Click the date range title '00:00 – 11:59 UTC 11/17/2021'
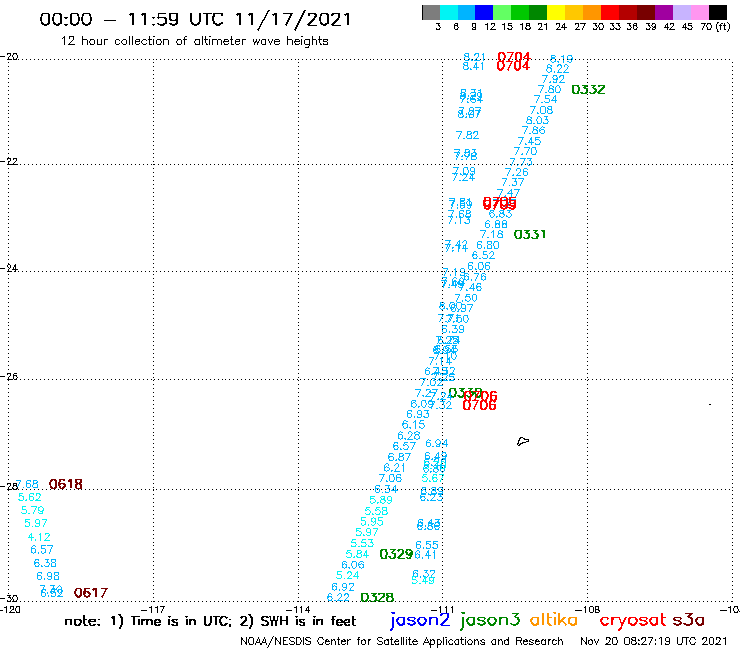The height and width of the screenshot is (650, 740). (x=195, y=19)
